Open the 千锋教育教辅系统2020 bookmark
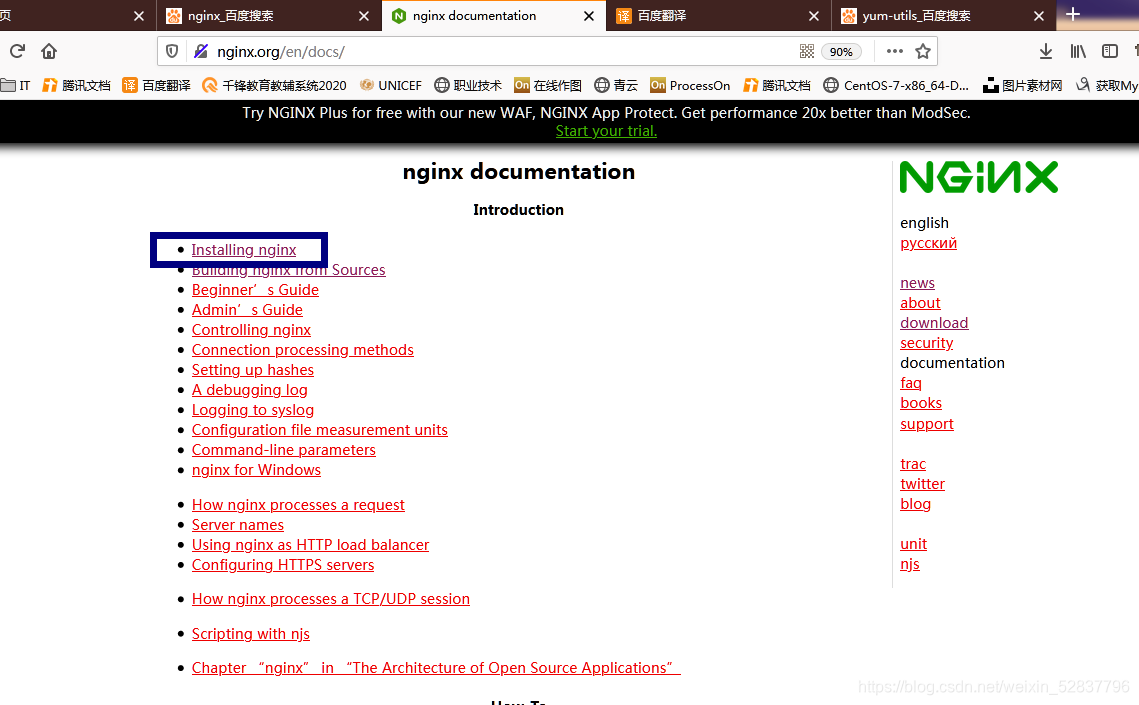Image resolution: width=1139 pixels, height=705 pixels. point(275,86)
